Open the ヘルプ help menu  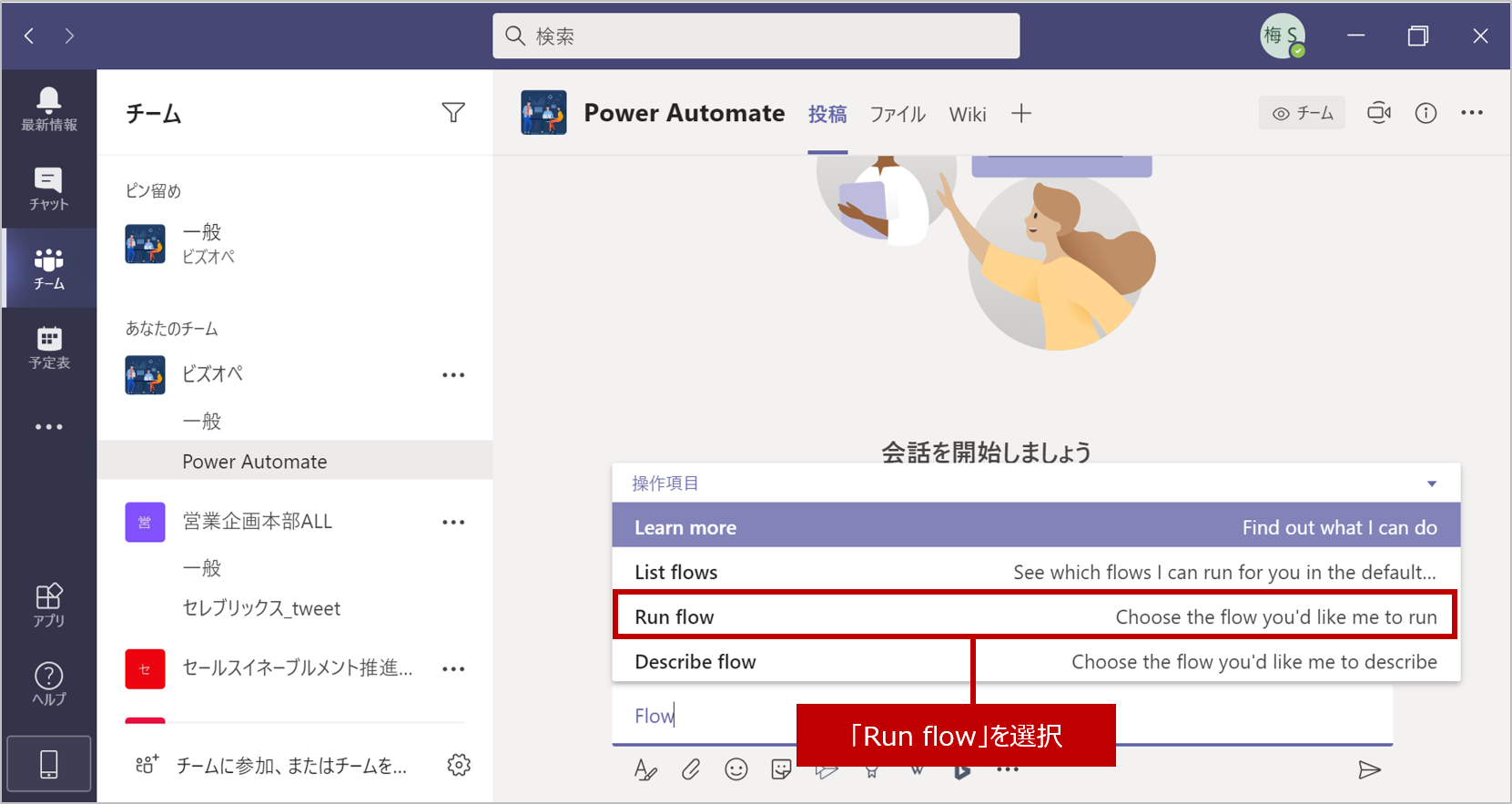49,684
